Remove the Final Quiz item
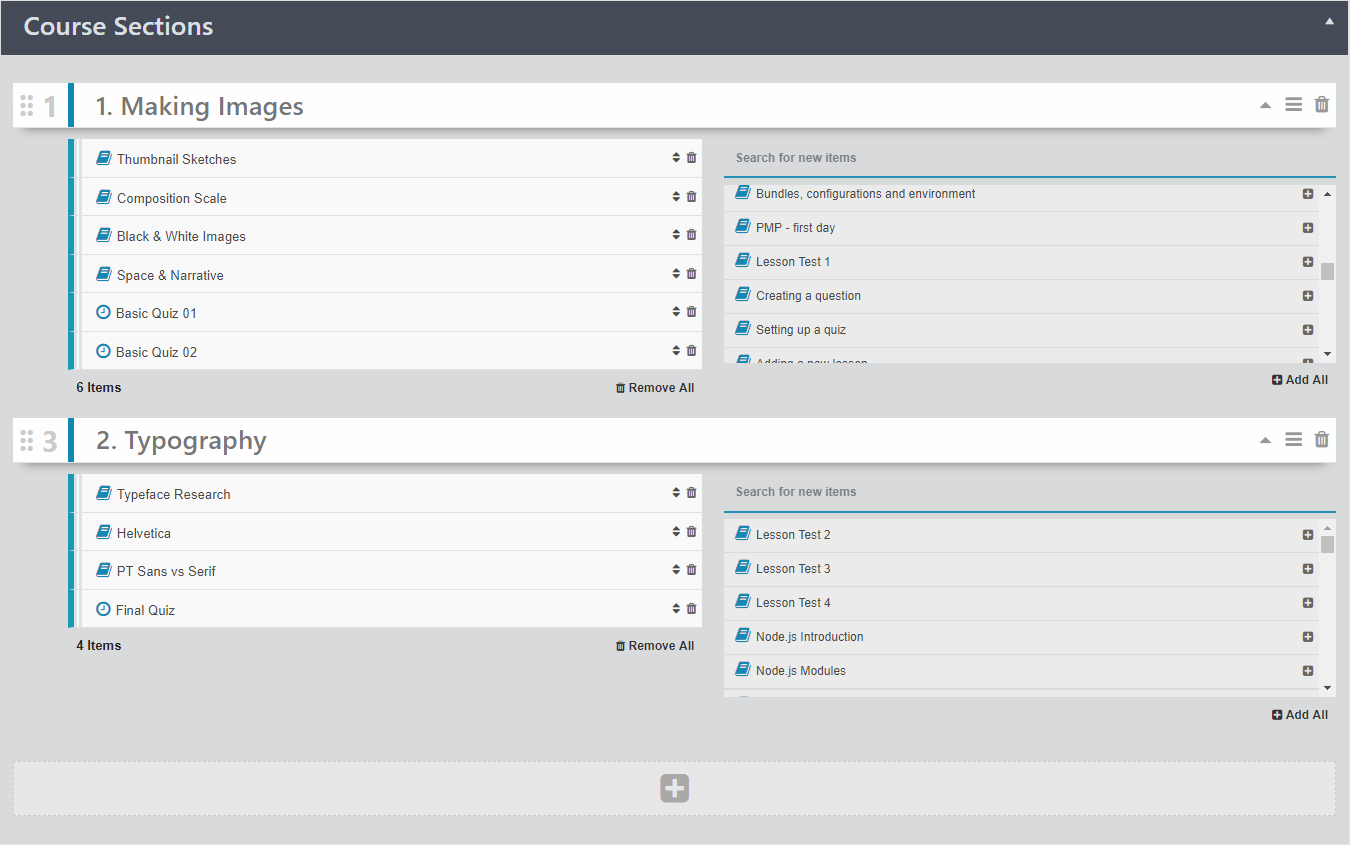This screenshot has width=1350, height=845. point(691,609)
